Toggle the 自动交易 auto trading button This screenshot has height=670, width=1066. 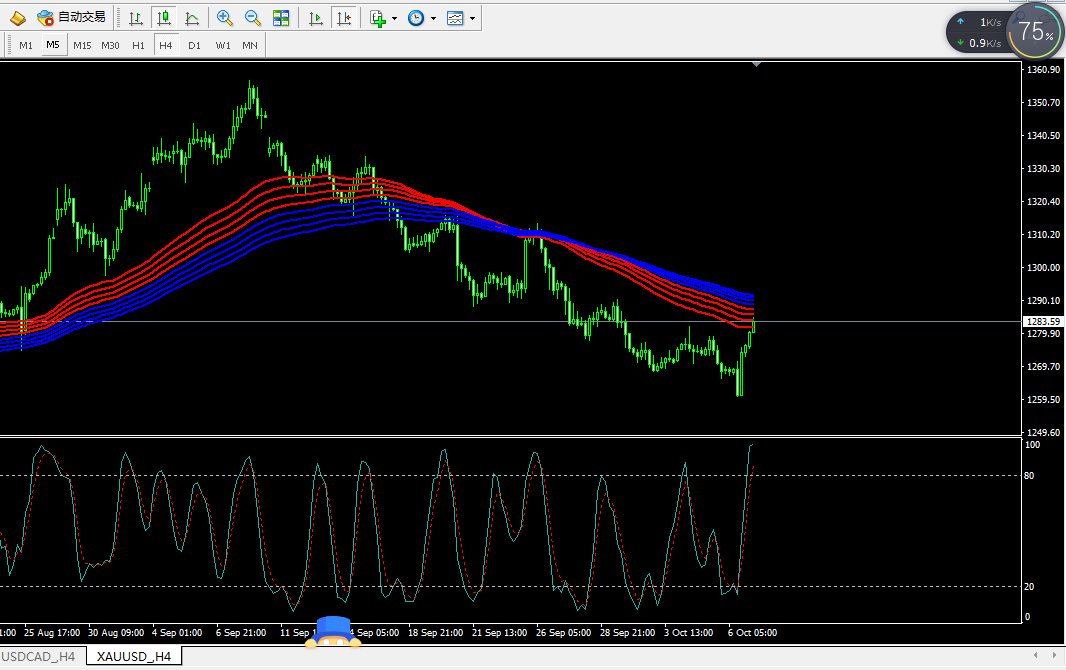click(72, 18)
